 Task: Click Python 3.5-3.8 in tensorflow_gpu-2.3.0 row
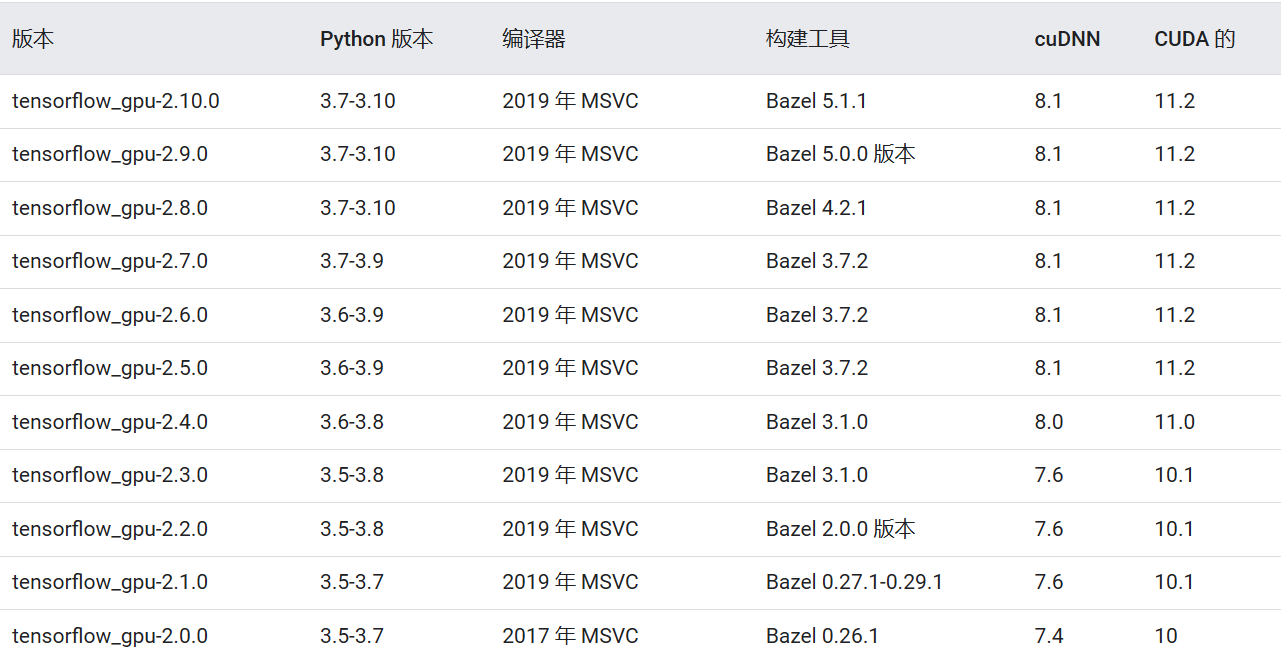click(352, 475)
